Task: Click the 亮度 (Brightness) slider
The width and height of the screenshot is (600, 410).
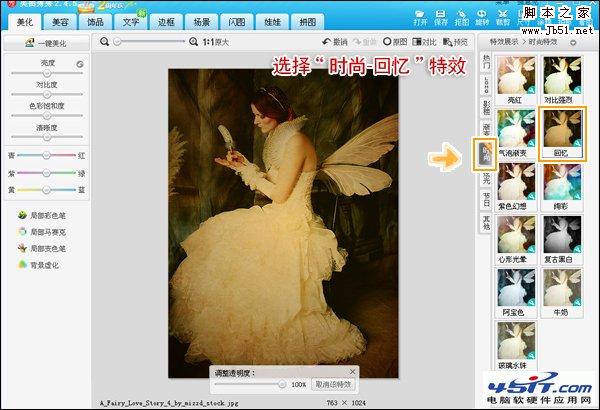Action: (47, 73)
